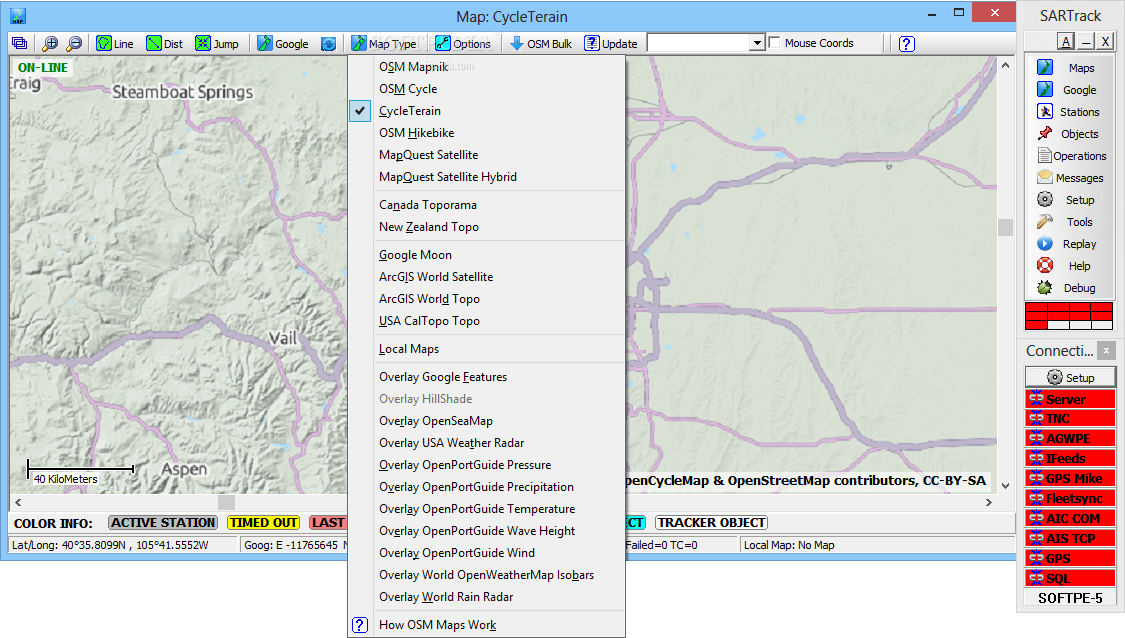Activate the Line measurement tool

pos(114,43)
